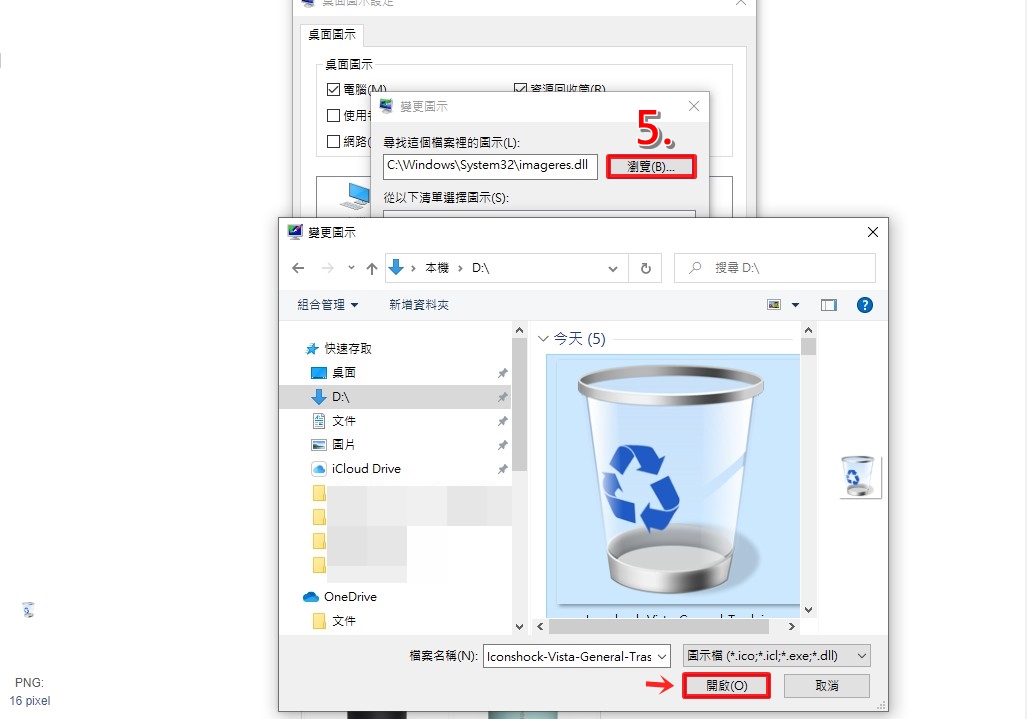
Task: Close the front 變更圖示 file dialog
Action: 872,232
